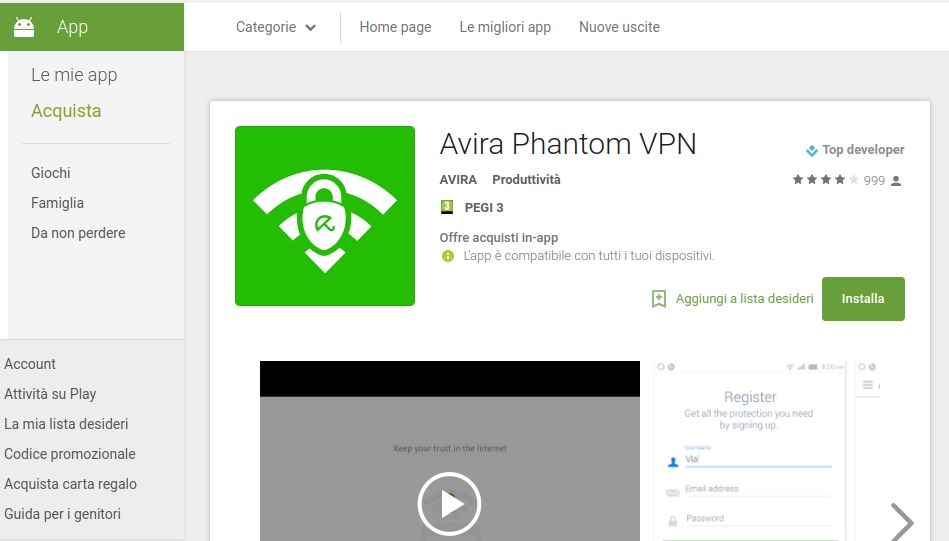Open Nuove uscite tab
The image size is (949, 541).
[619, 27]
